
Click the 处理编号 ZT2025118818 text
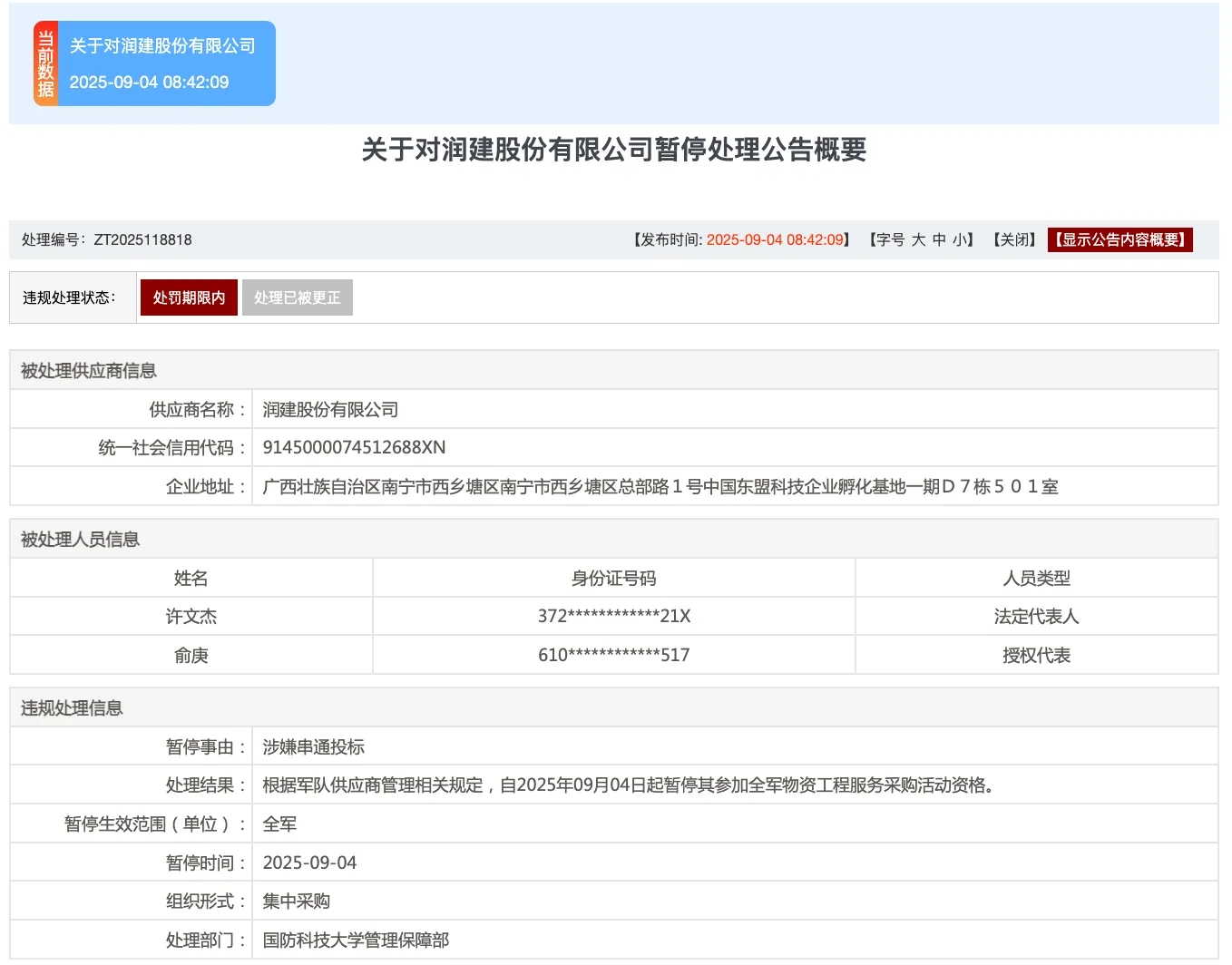pos(107,239)
